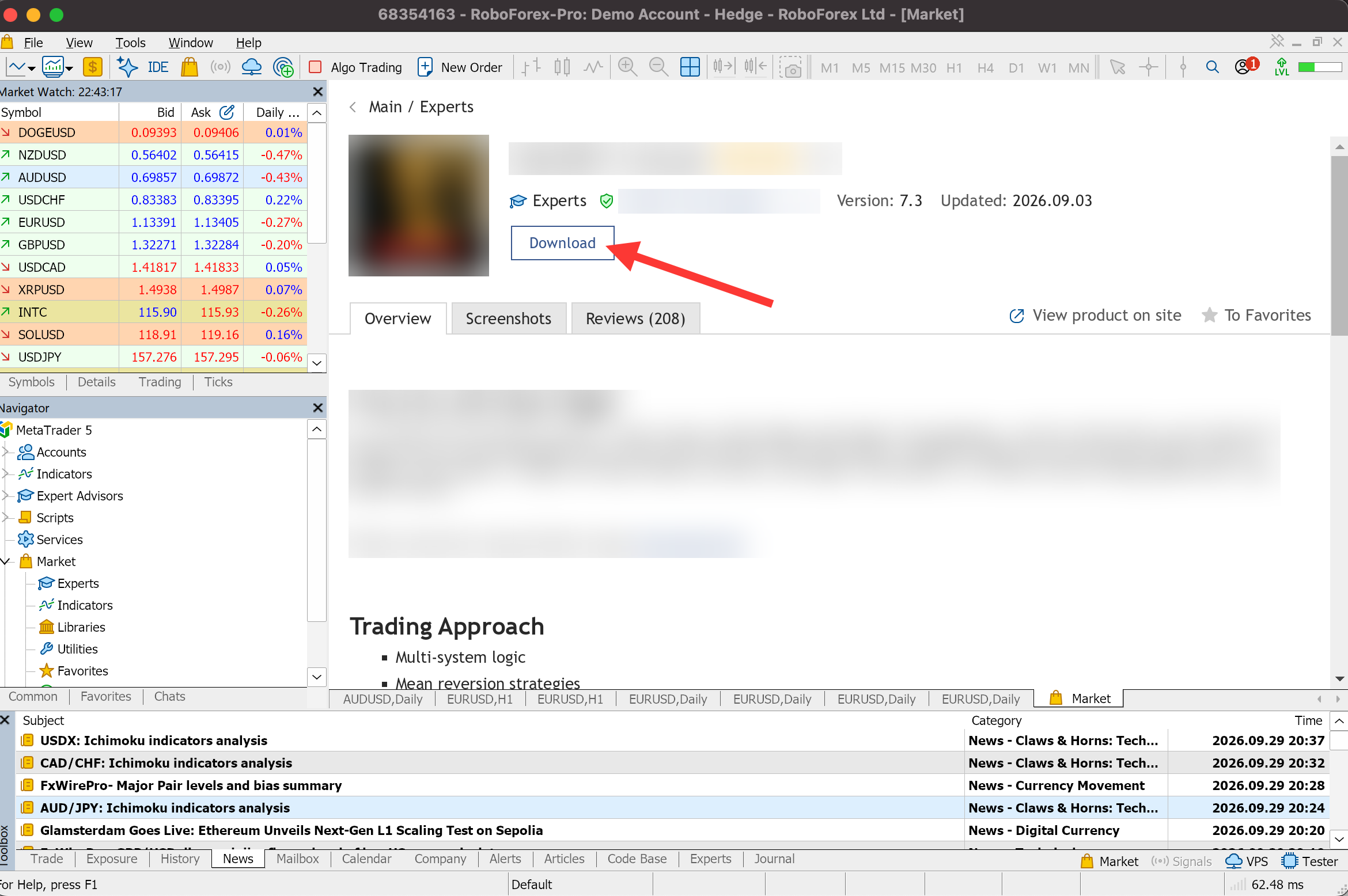The height and width of the screenshot is (896, 1348).
Task: Zoom in chart magnifier icon
Action: pos(627,67)
